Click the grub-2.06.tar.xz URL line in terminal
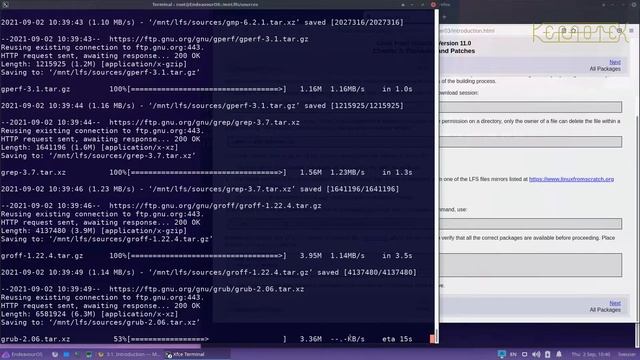Image resolution: width=640 pixels, height=360 pixels. (152, 289)
